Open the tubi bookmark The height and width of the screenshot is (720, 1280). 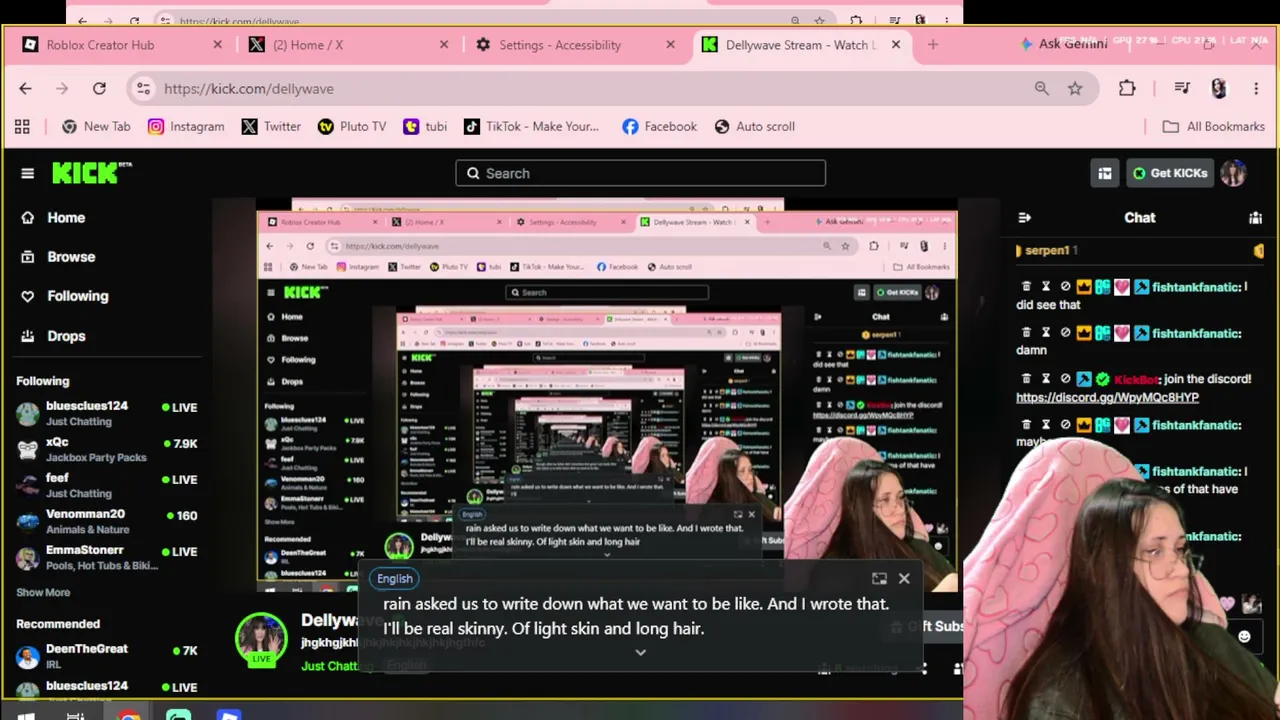pyautogui.click(x=425, y=126)
